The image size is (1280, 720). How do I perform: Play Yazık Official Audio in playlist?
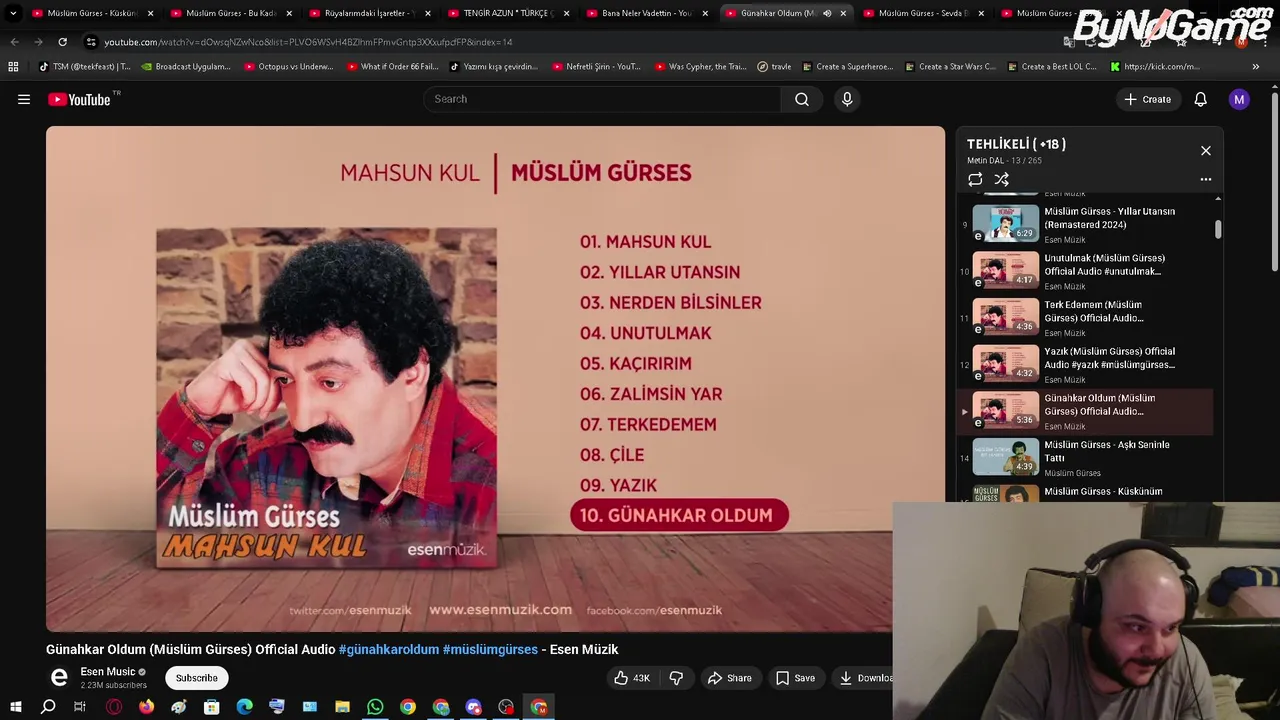click(1085, 364)
